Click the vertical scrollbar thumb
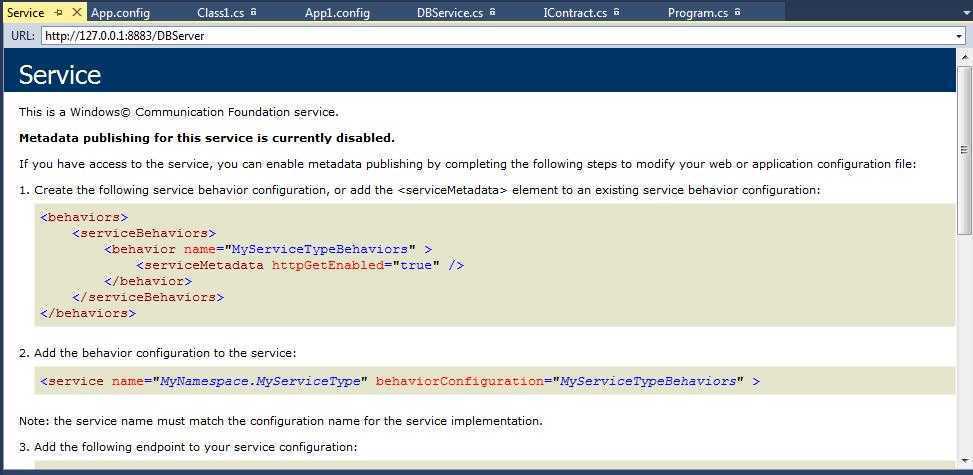973x475 pixels. point(965,150)
